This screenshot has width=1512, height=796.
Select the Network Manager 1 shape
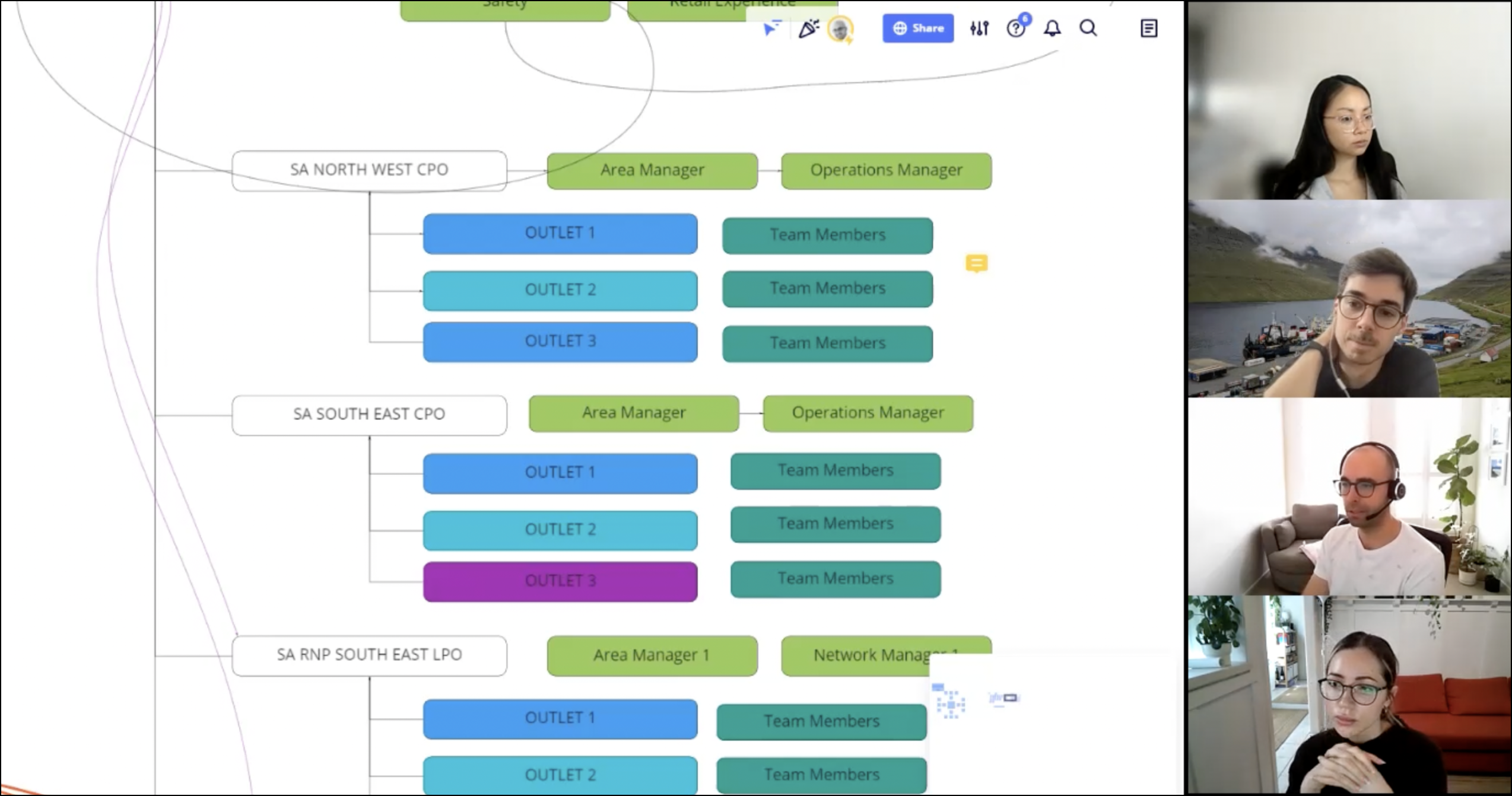pyautogui.click(x=860, y=655)
